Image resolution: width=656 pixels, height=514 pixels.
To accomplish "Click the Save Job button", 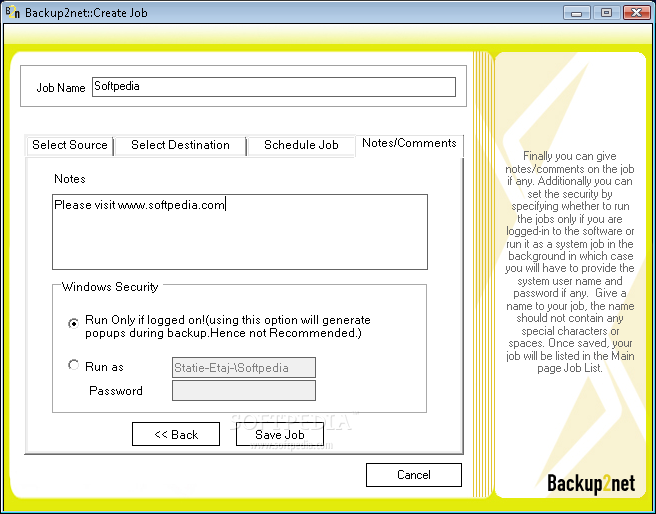I will click(280, 434).
